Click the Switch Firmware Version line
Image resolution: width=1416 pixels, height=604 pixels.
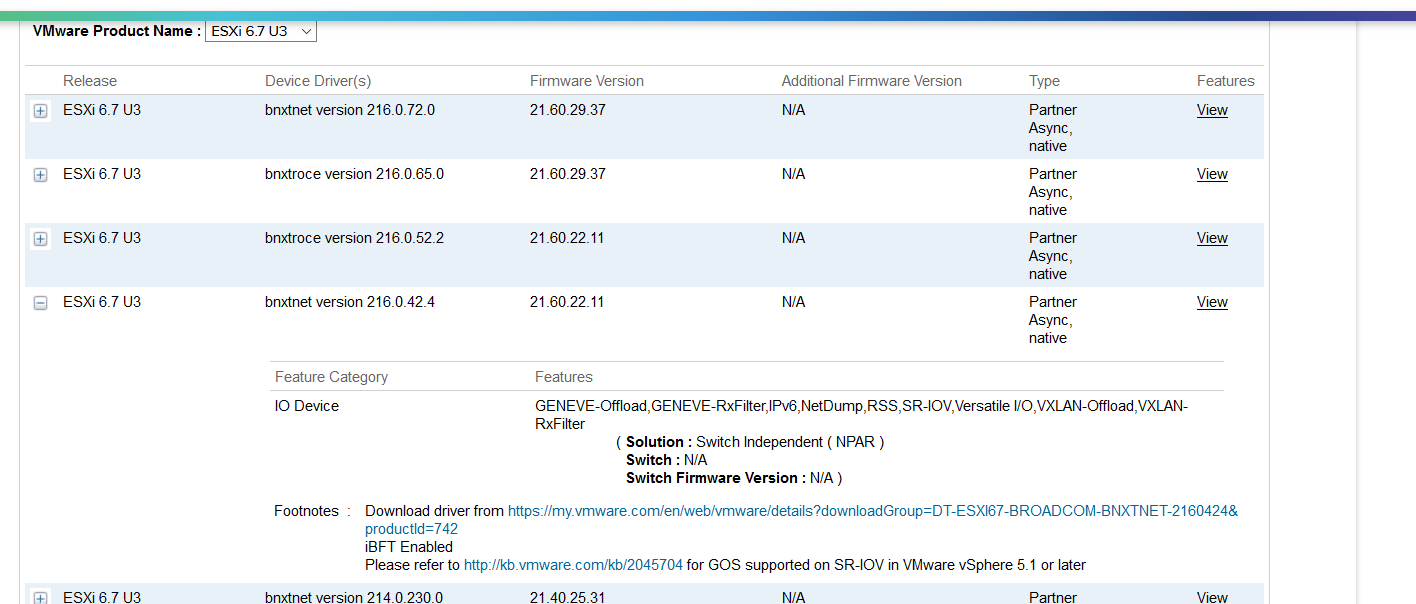(734, 478)
